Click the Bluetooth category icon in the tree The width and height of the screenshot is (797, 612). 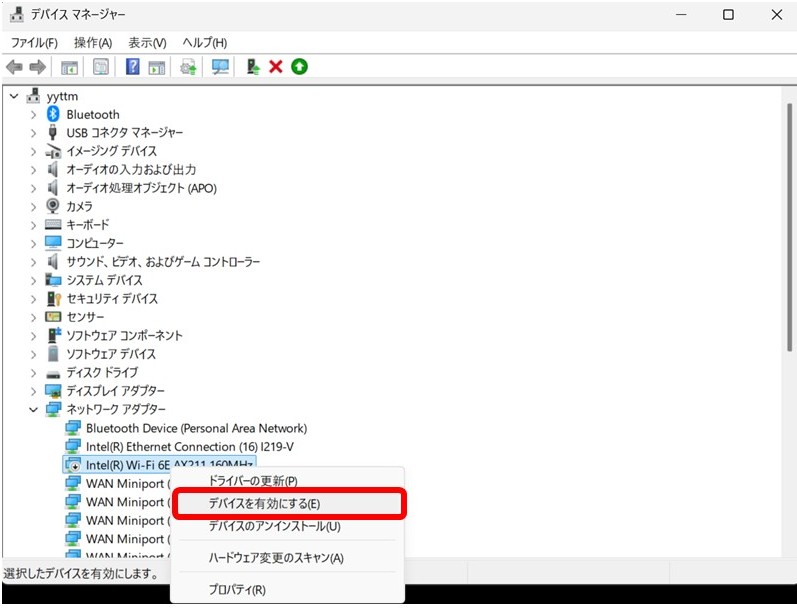click(54, 114)
